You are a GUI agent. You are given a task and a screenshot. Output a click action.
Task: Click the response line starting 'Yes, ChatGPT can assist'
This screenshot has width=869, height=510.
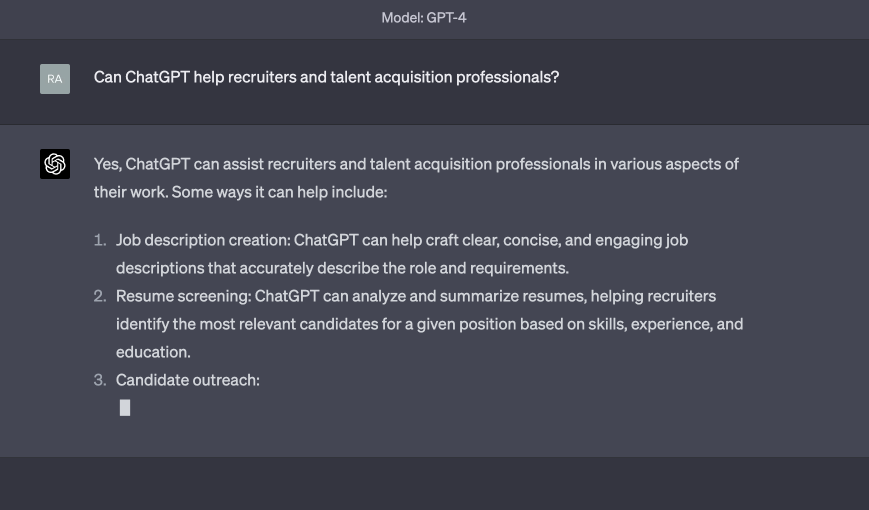pyautogui.click(x=416, y=164)
